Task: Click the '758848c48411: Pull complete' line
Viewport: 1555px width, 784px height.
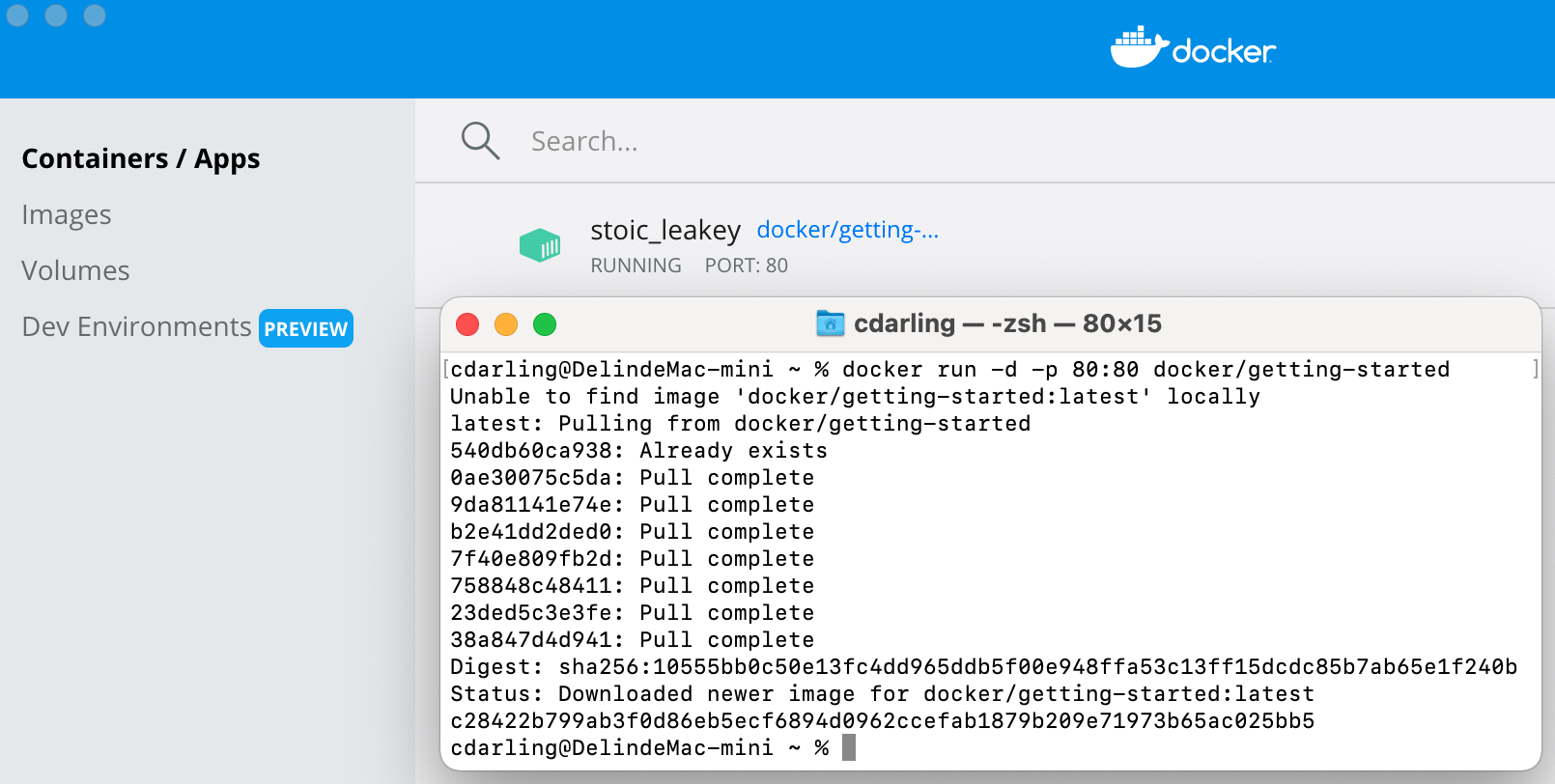Action: 633,586
